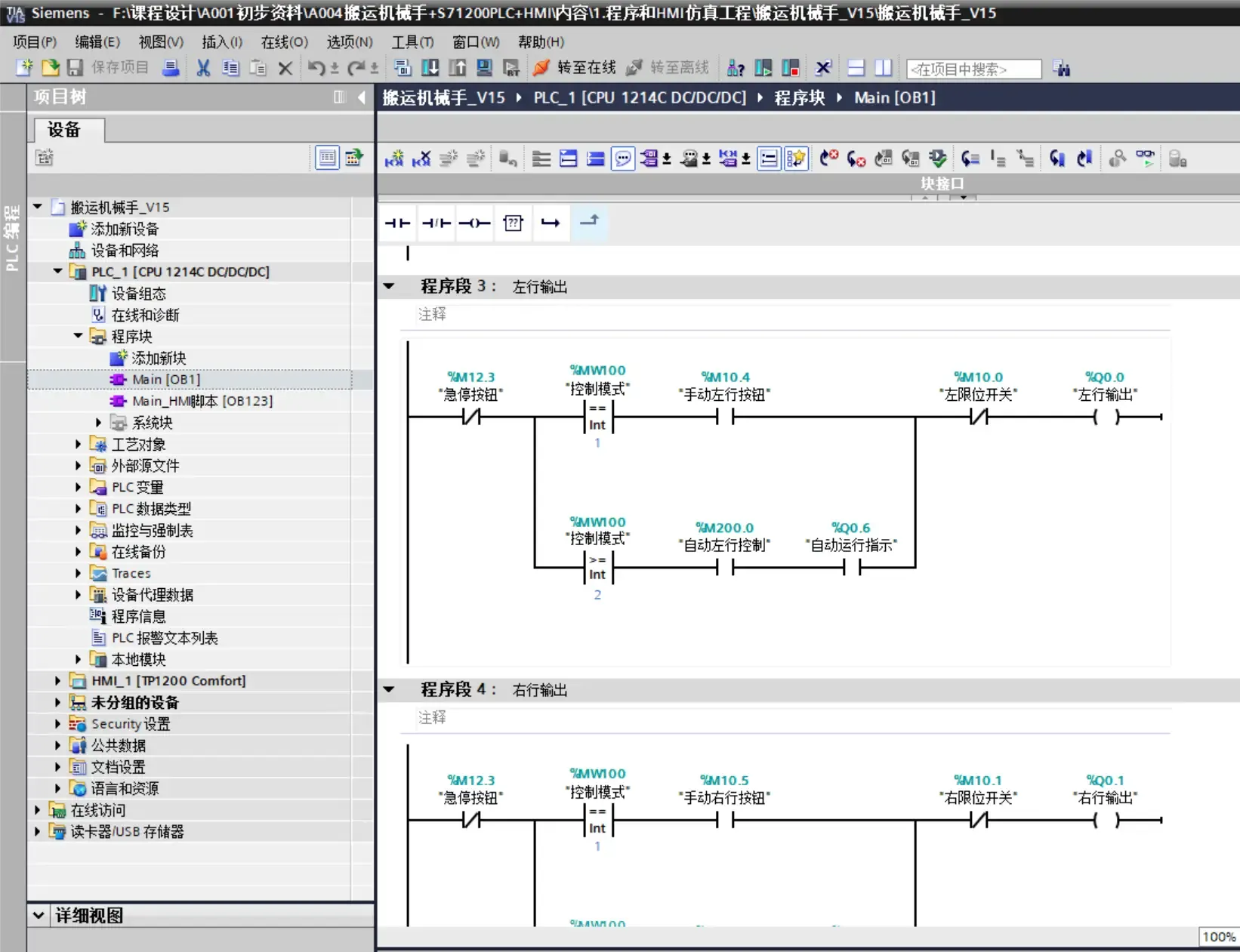
Task: Click the 转至离线 button
Action: [x=668, y=68]
